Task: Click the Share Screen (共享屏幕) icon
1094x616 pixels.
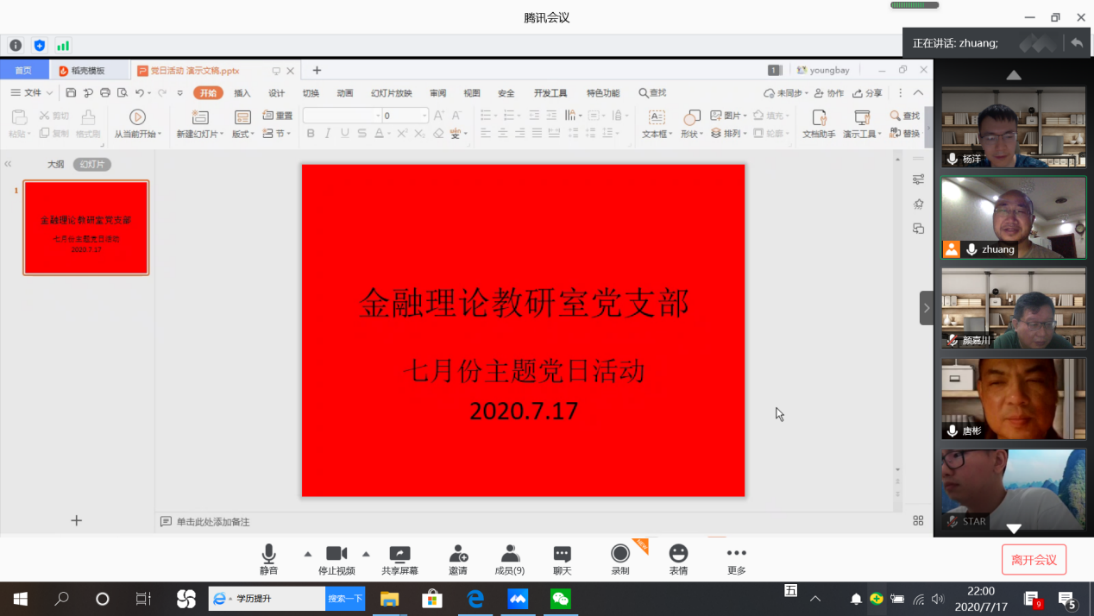Action: point(399,555)
